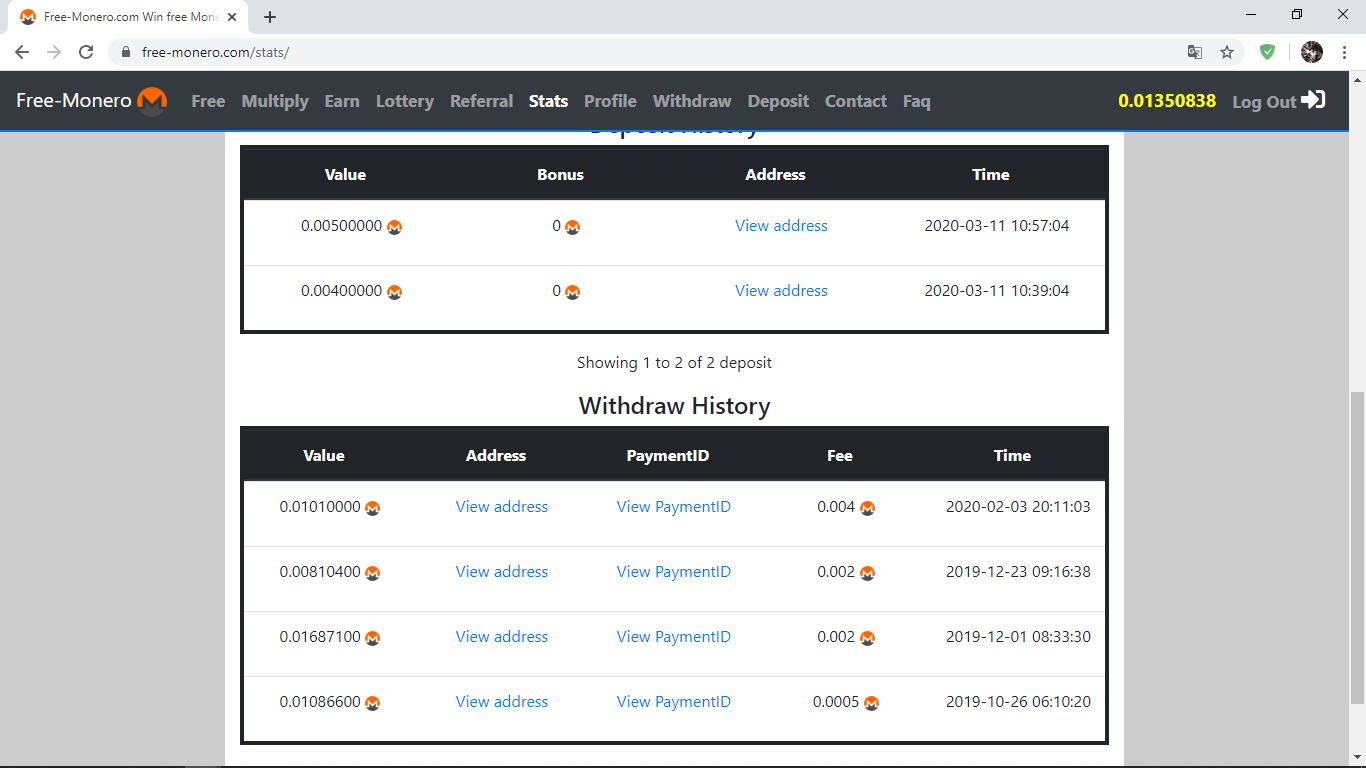Click 'Showing 1 to 2 of 2 deposit' text
The width and height of the screenshot is (1366, 768).
pos(675,362)
